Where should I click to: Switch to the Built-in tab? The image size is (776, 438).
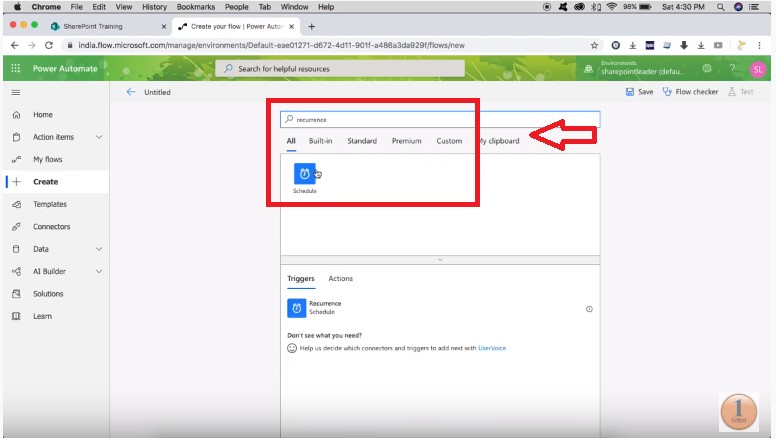(x=320, y=141)
